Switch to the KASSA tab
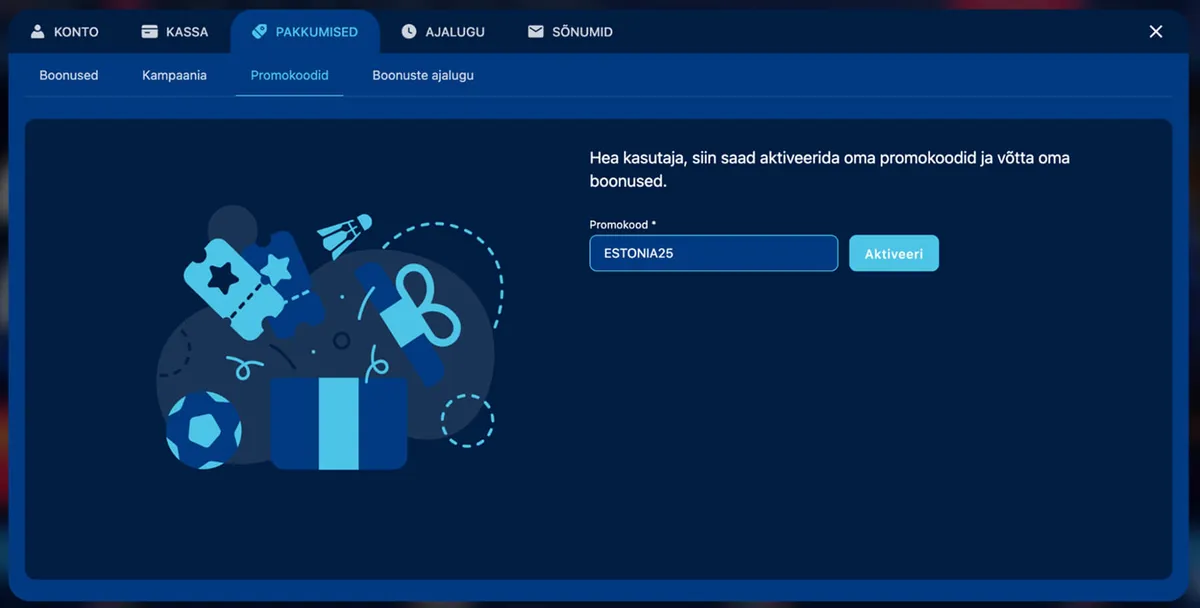Screen dimensions: 1200x608 click(175, 32)
